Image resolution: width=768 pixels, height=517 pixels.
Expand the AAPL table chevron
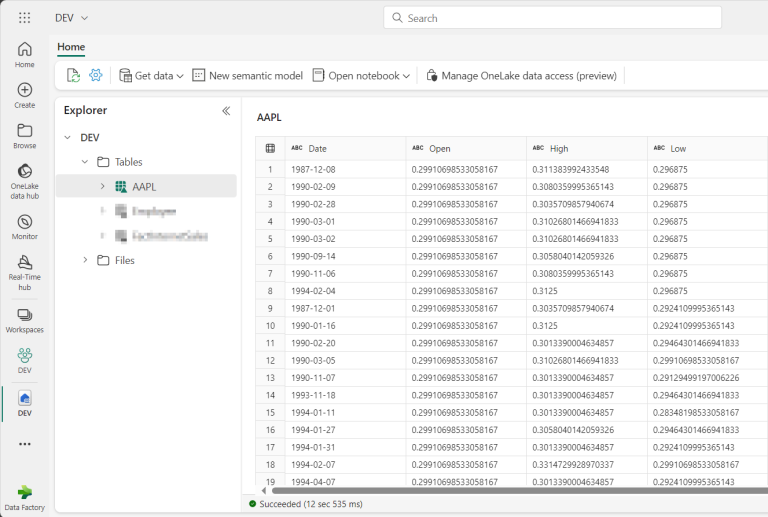coord(102,187)
